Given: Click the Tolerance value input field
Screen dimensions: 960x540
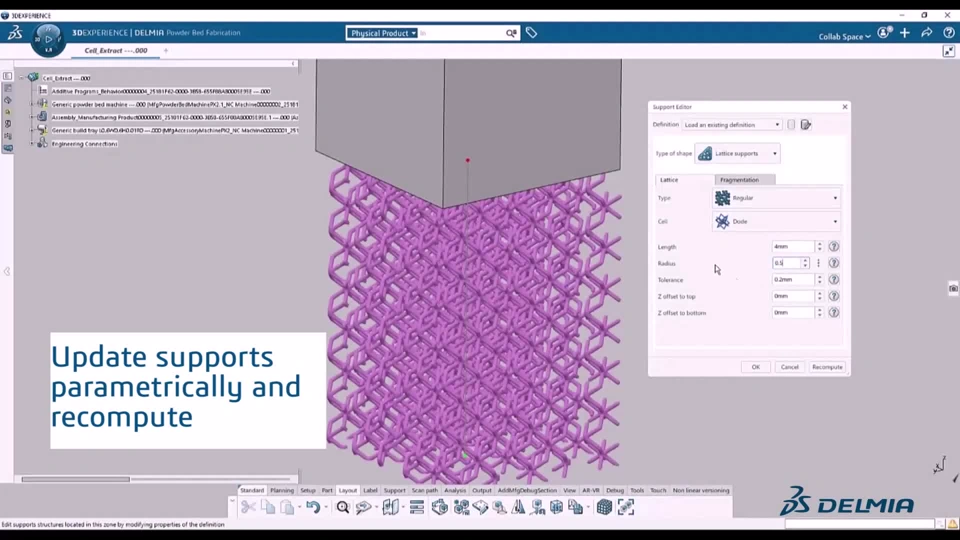Looking at the screenshot, I should [793, 280].
